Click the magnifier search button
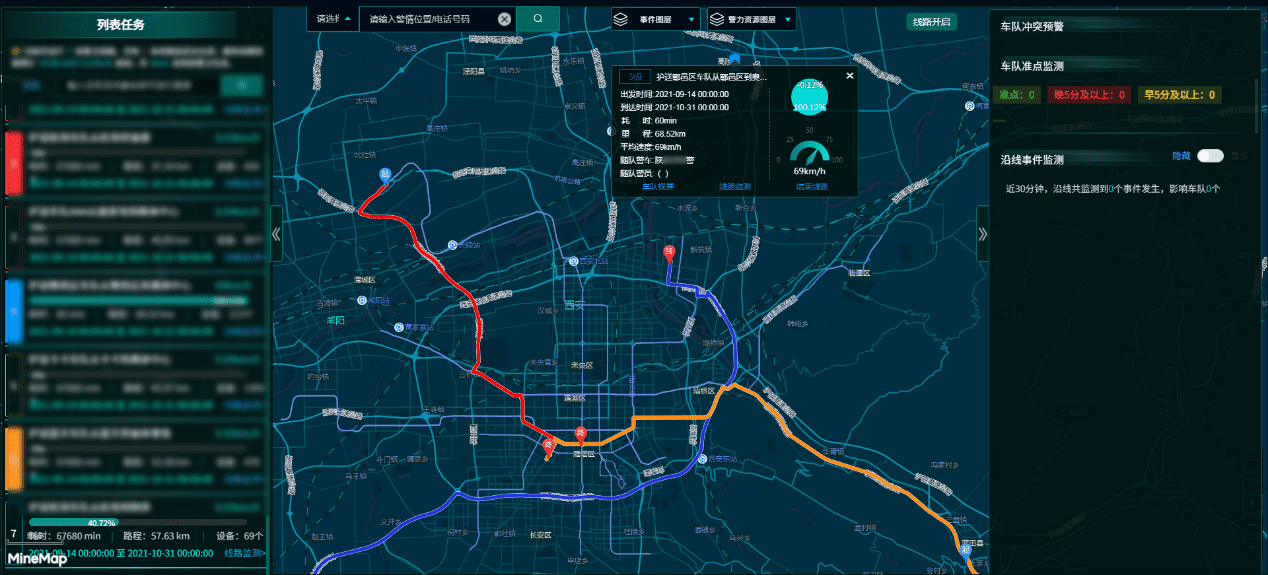 click(x=538, y=18)
